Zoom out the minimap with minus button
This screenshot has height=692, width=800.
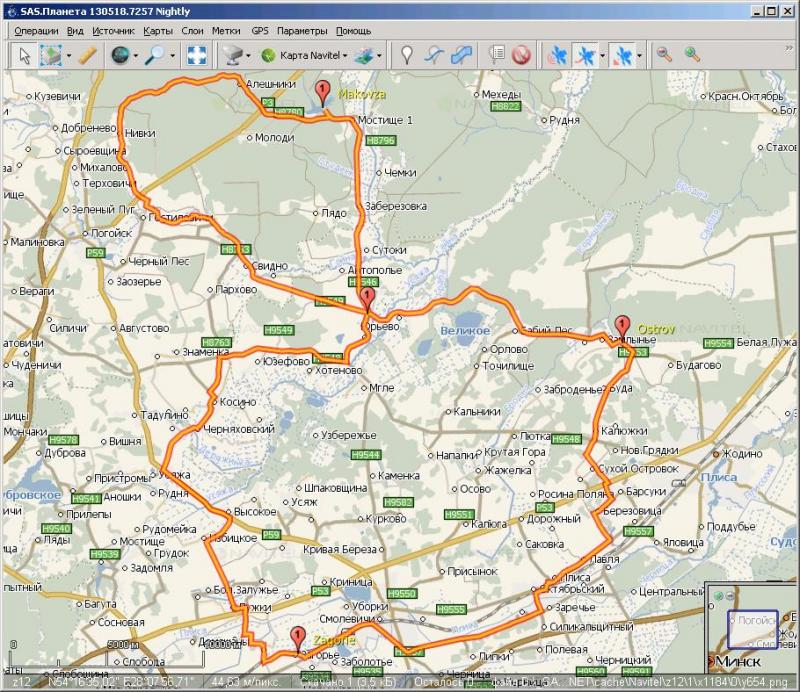pyautogui.click(x=730, y=596)
